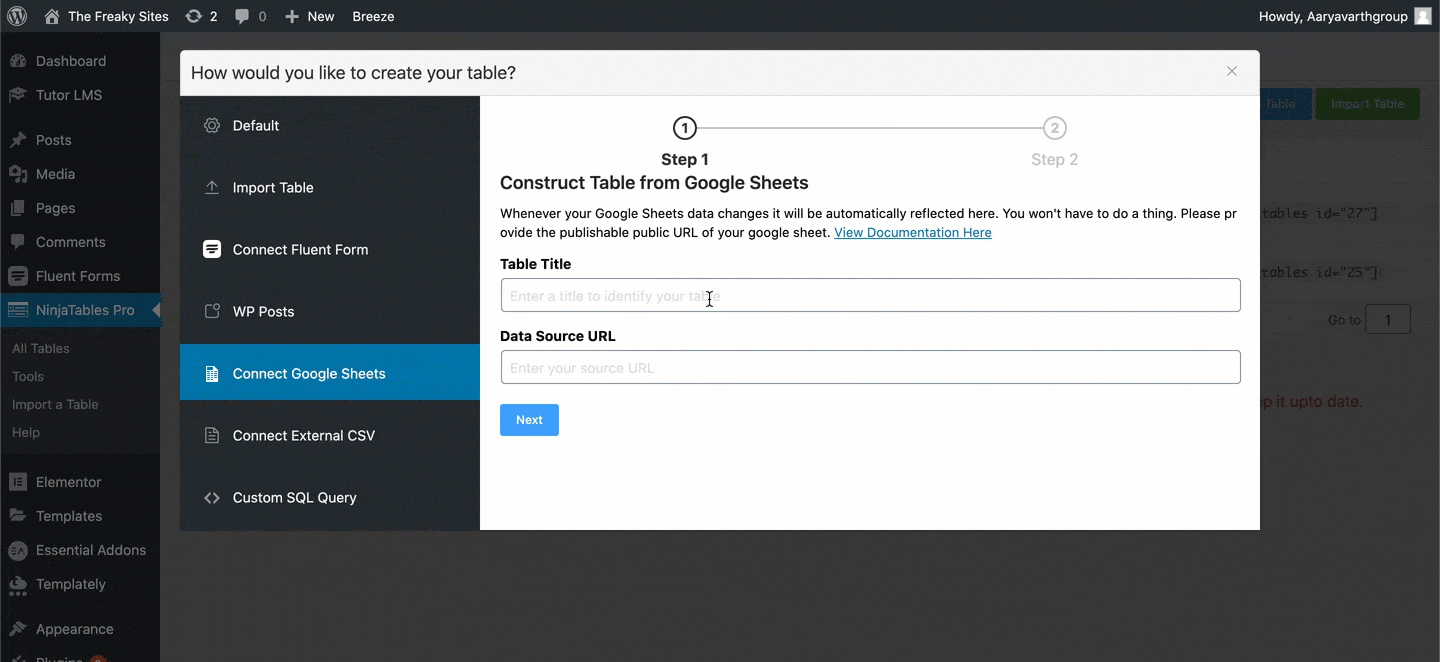Open the View Documentation Here link
Screen dimensions: 1440x662
(x=913, y=233)
